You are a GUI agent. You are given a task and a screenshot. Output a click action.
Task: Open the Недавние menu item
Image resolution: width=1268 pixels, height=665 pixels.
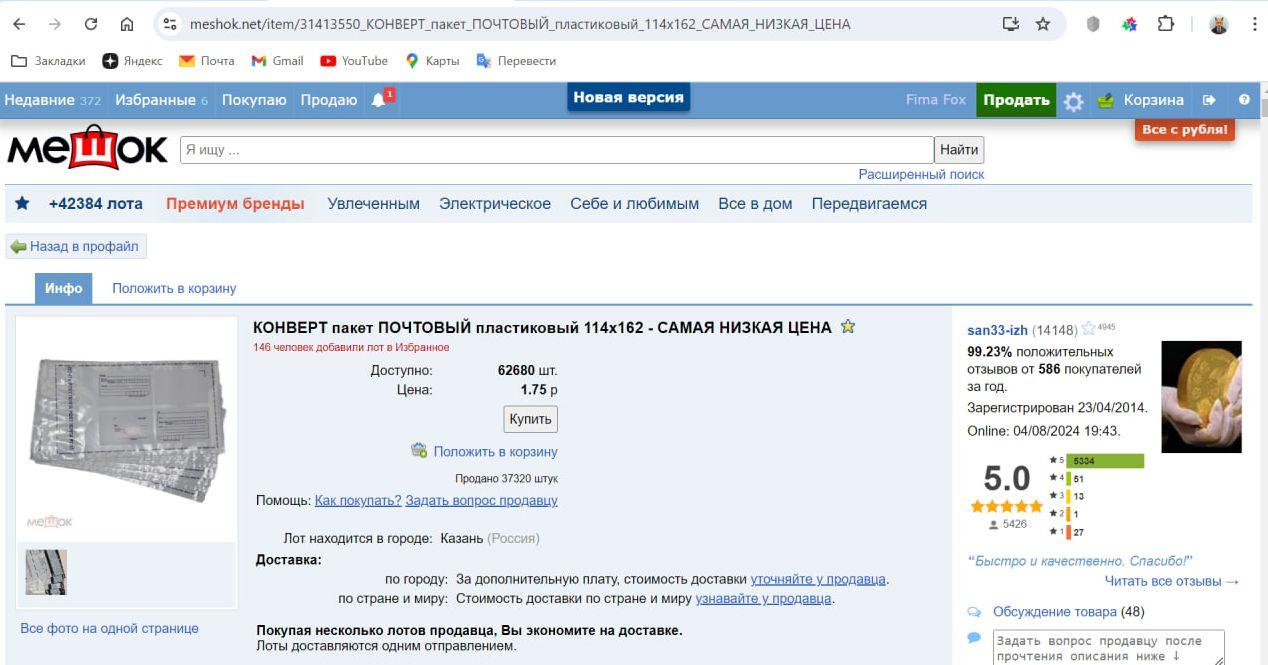pos(53,100)
